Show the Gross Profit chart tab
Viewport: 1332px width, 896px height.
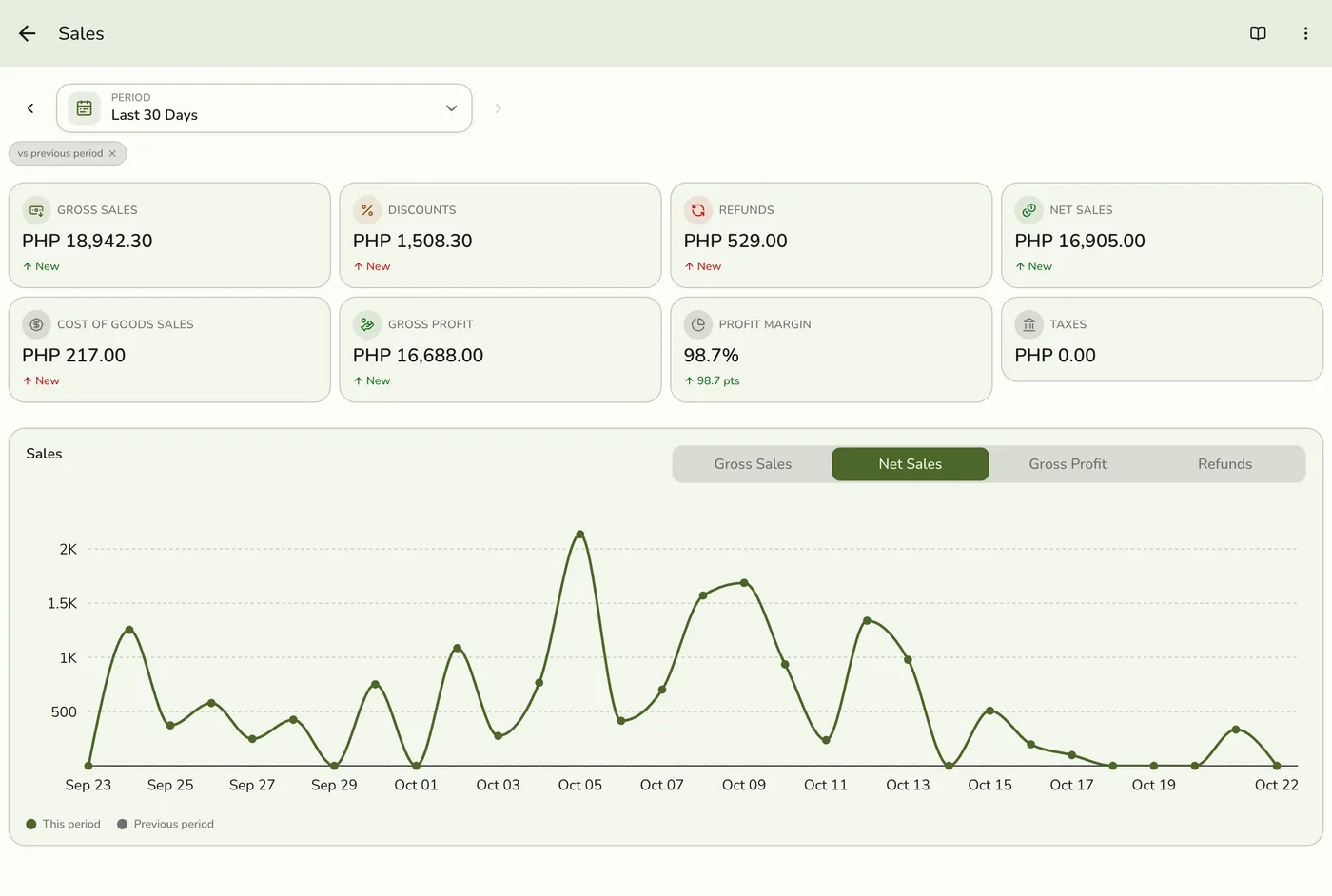click(x=1068, y=464)
